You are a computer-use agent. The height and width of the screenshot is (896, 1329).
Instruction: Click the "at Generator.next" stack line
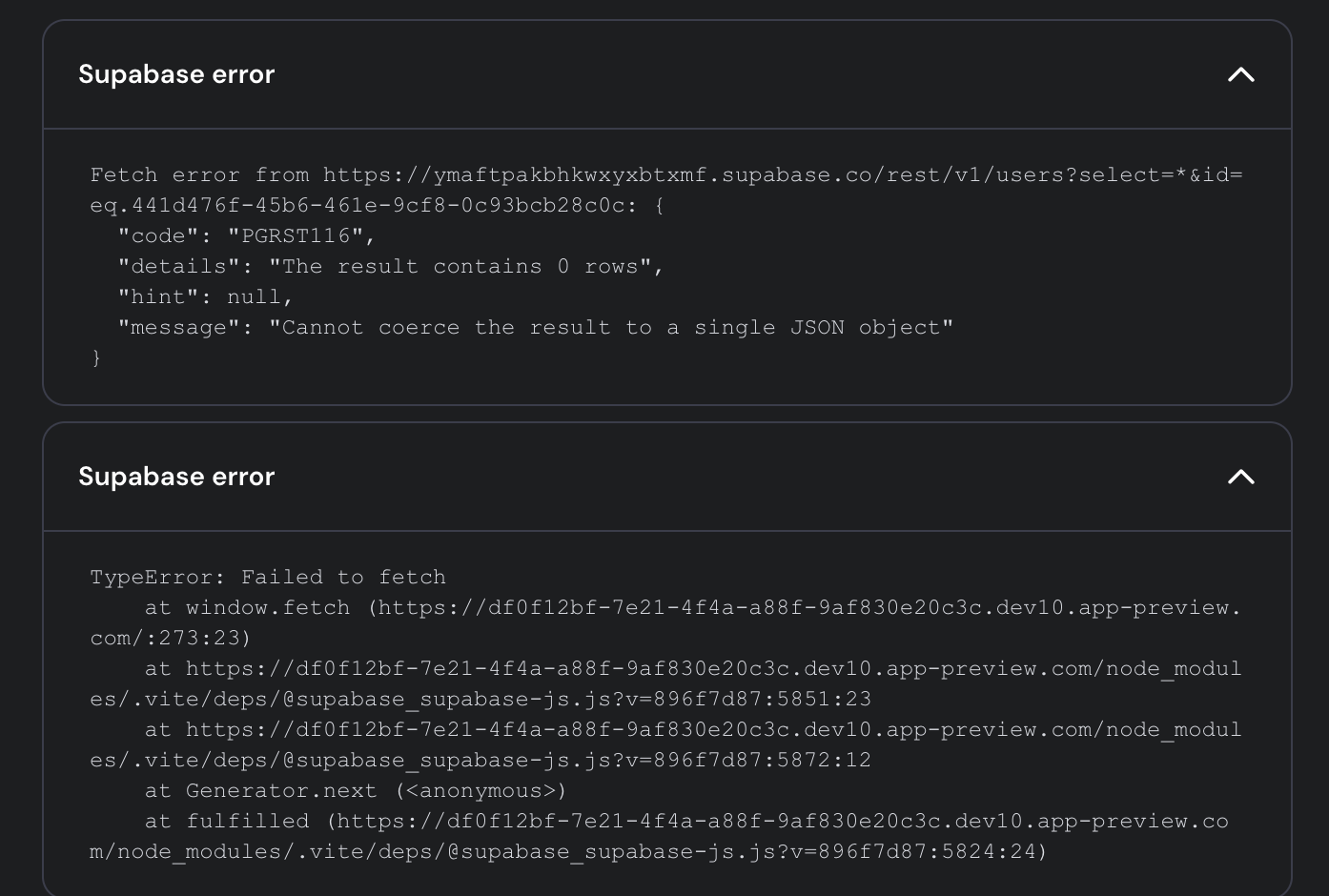pos(355,791)
